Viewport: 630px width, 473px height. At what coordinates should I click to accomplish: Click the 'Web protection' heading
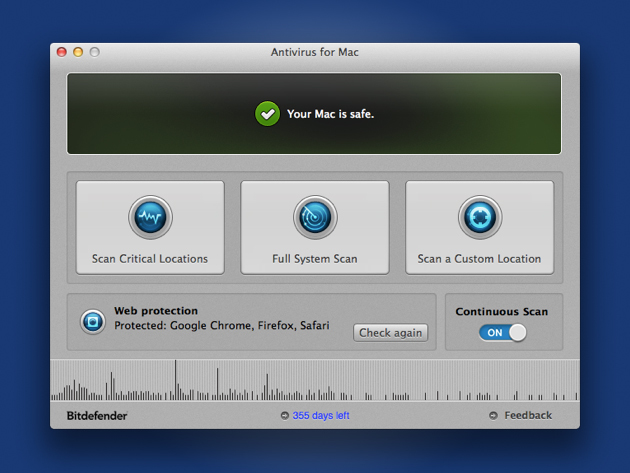[x=156, y=311]
